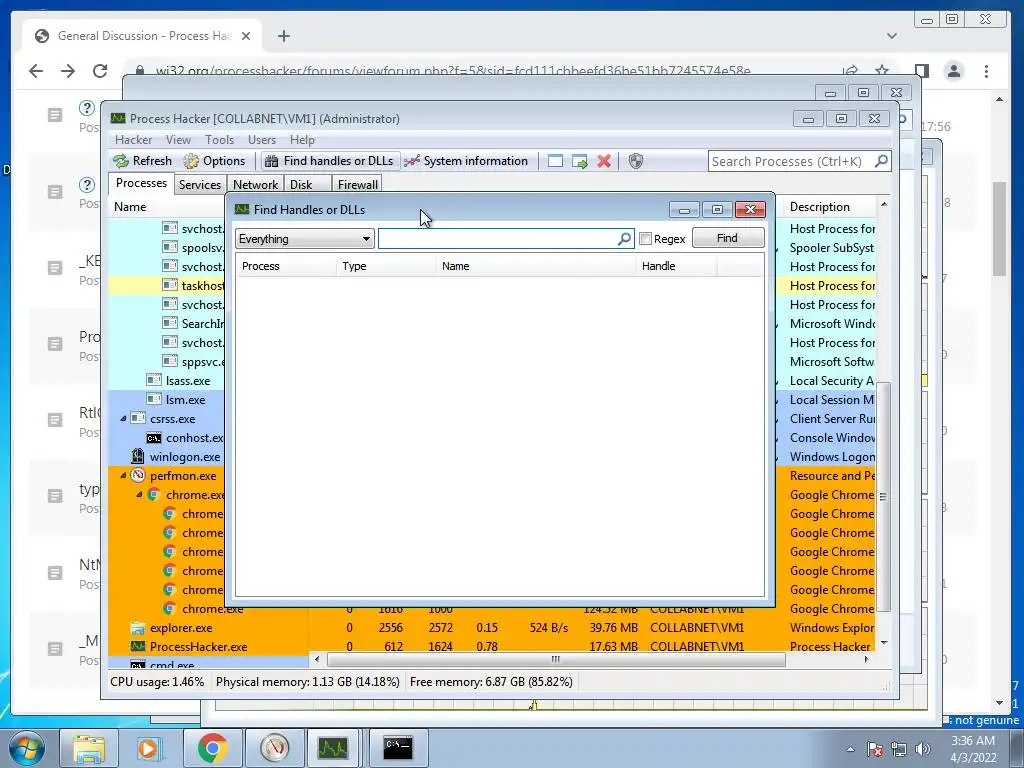Click the magnifier icon in Find Handles filter
This screenshot has width=1024, height=768.
[624, 239]
